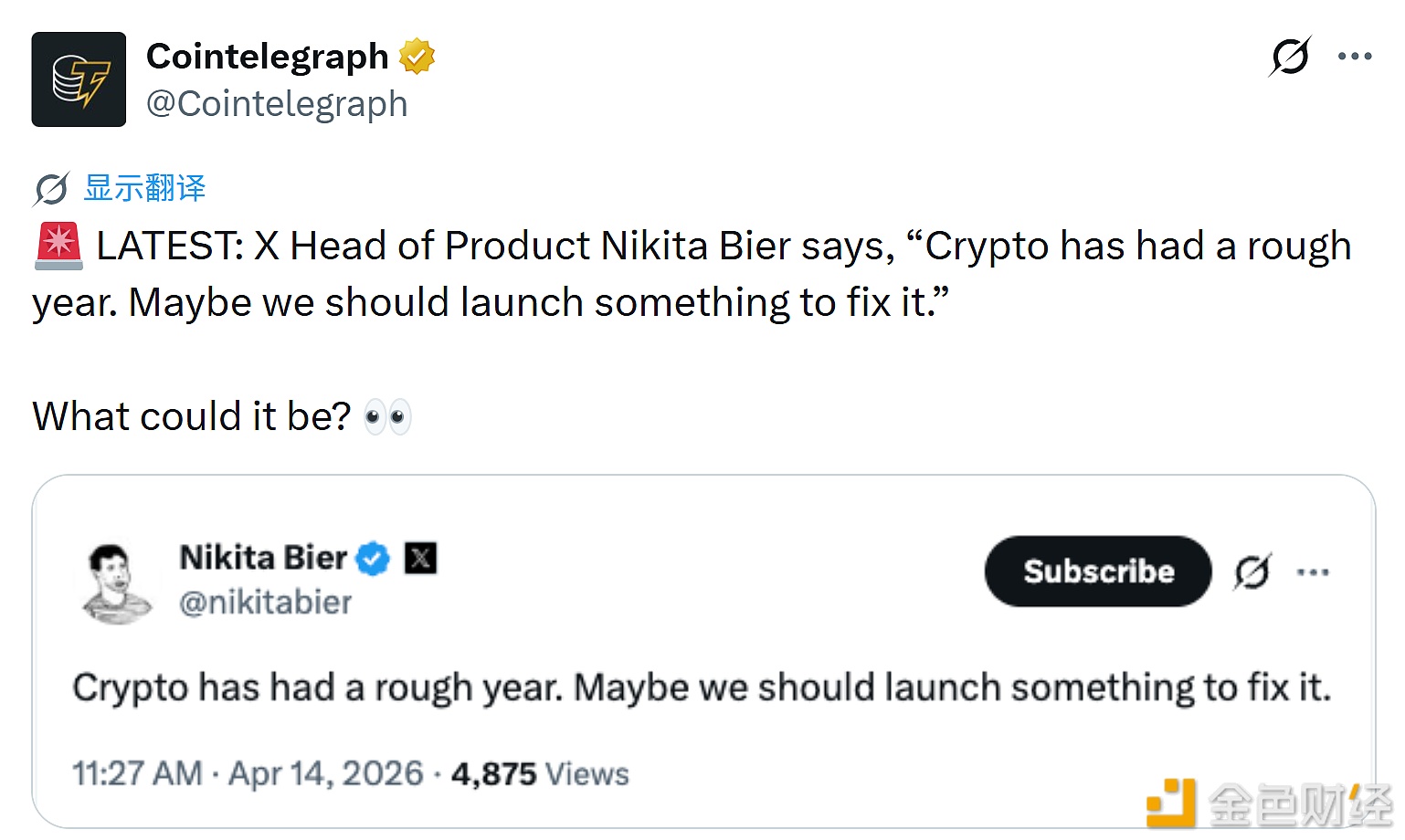Click the X affiliation badge beside Nikita Bier

click(420, 558)
